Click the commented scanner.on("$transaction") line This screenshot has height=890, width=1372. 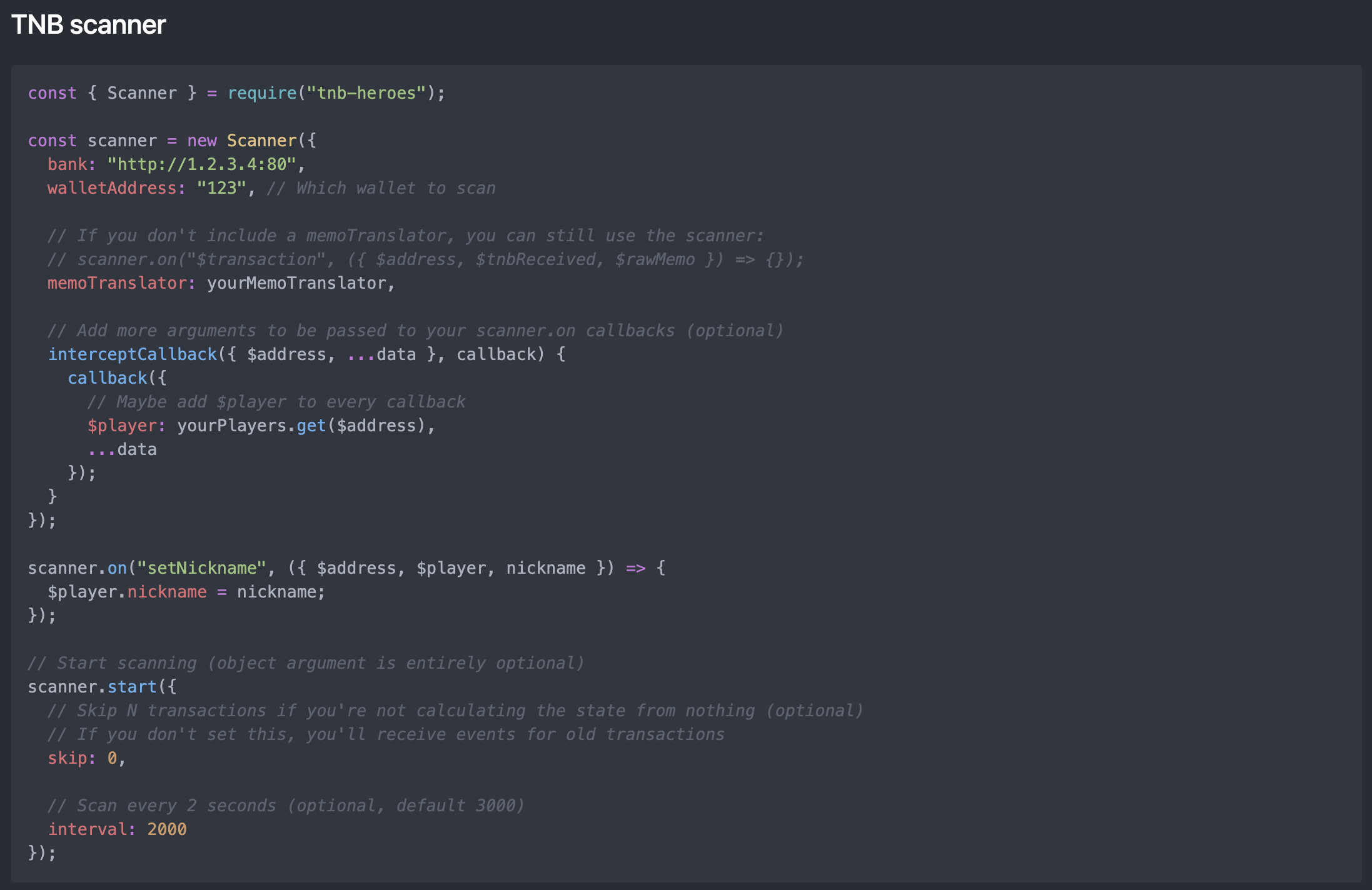click(426, 259)
